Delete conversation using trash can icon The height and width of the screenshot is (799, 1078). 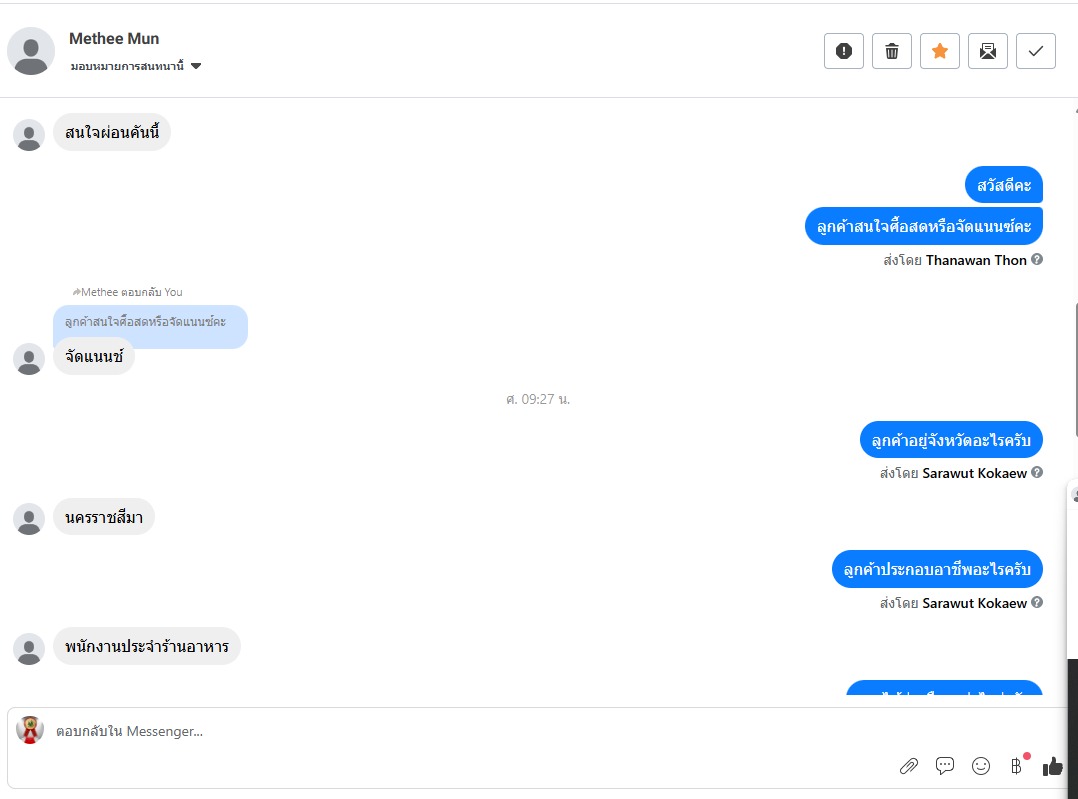892,51
